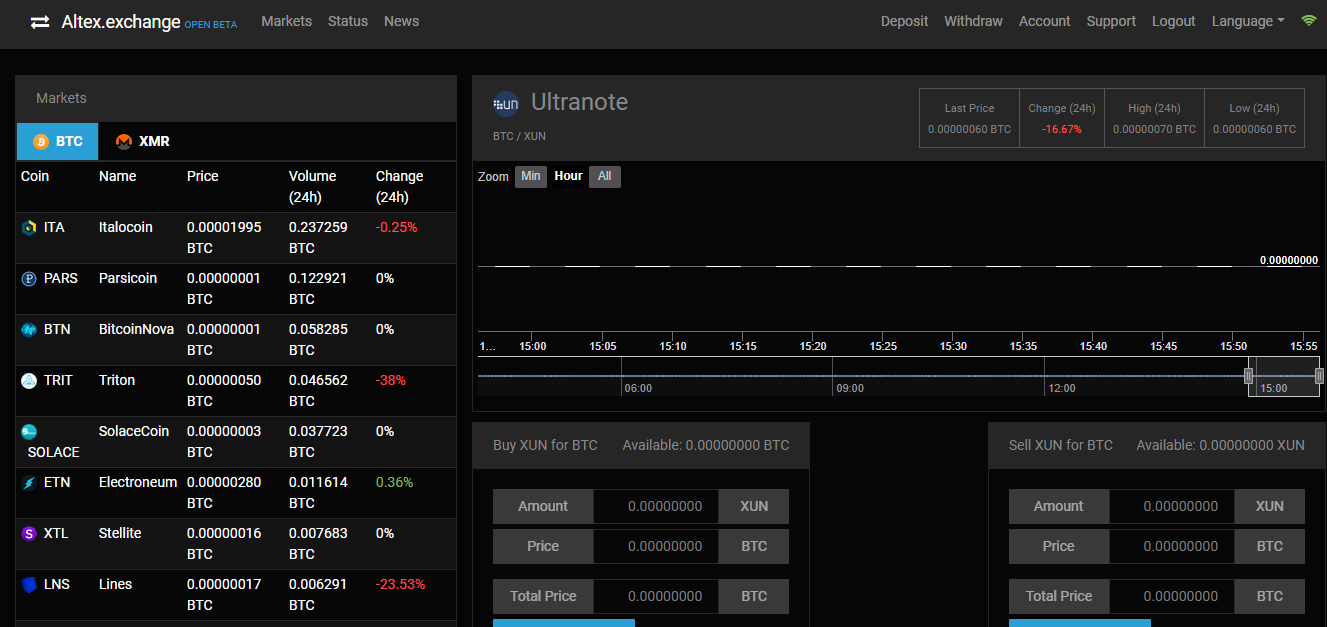Screen dimensions: 1327x627
Task: Click the green connection signal icon
Action: (1309, 21)
